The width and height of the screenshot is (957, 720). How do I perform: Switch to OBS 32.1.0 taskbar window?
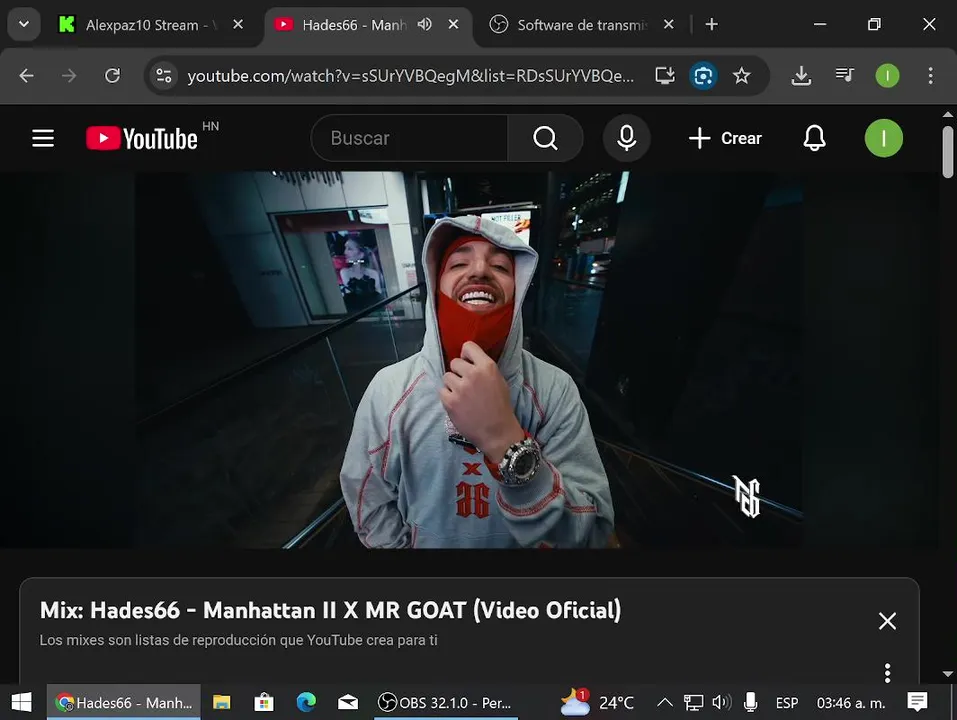click(x=446, y=702)
